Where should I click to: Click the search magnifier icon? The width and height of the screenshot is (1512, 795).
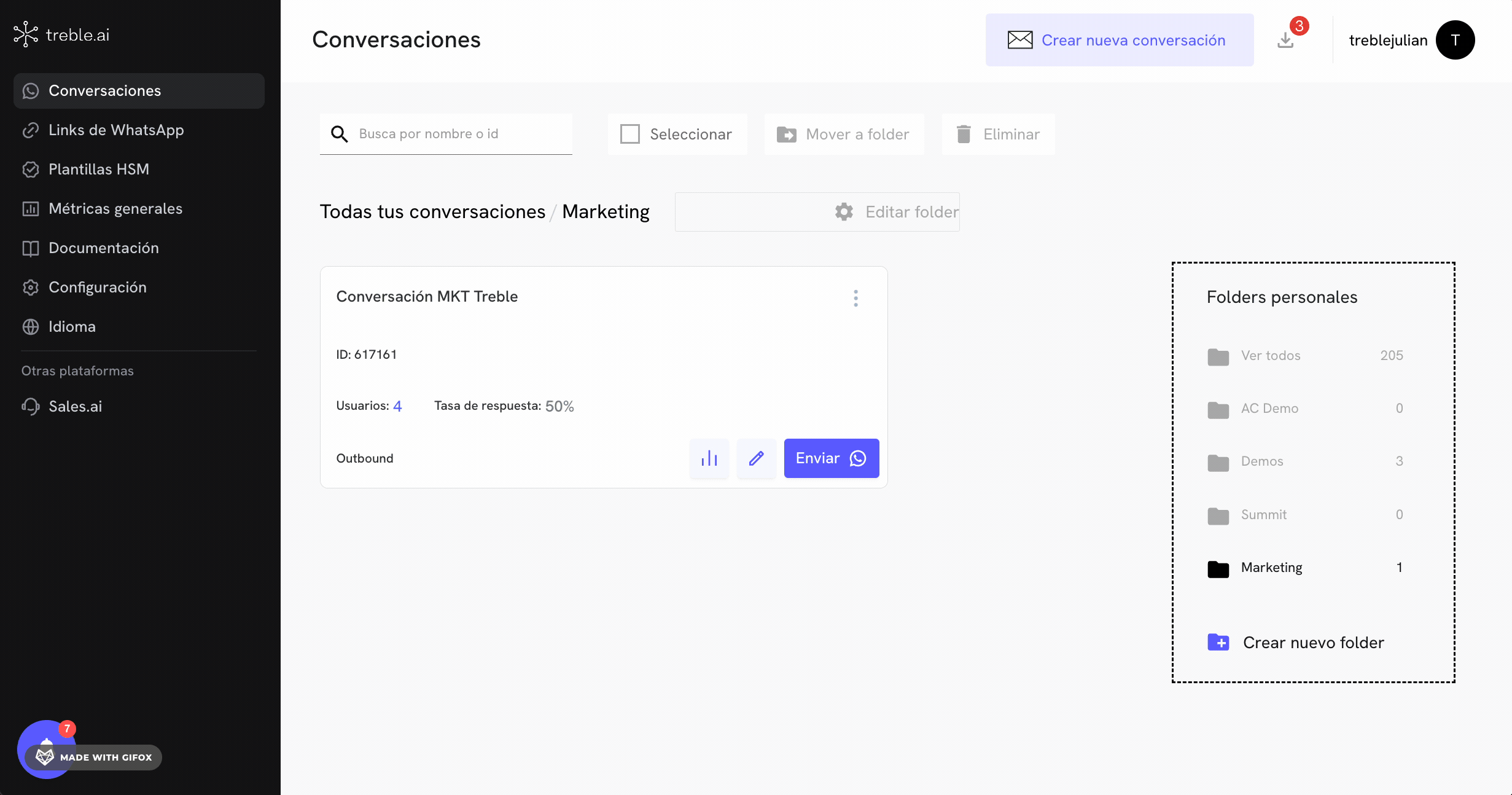click(339, 134)
